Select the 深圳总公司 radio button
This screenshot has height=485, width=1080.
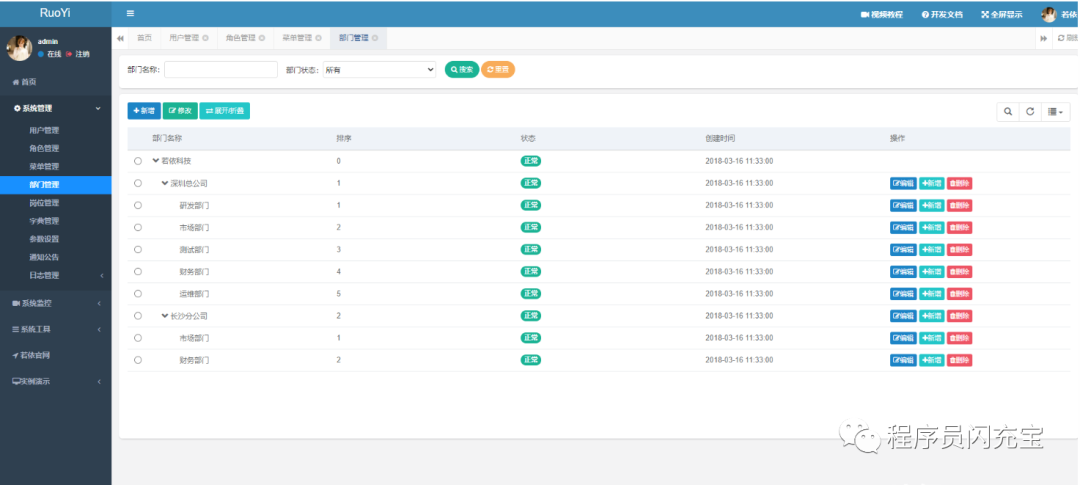[x=138, y=183]
